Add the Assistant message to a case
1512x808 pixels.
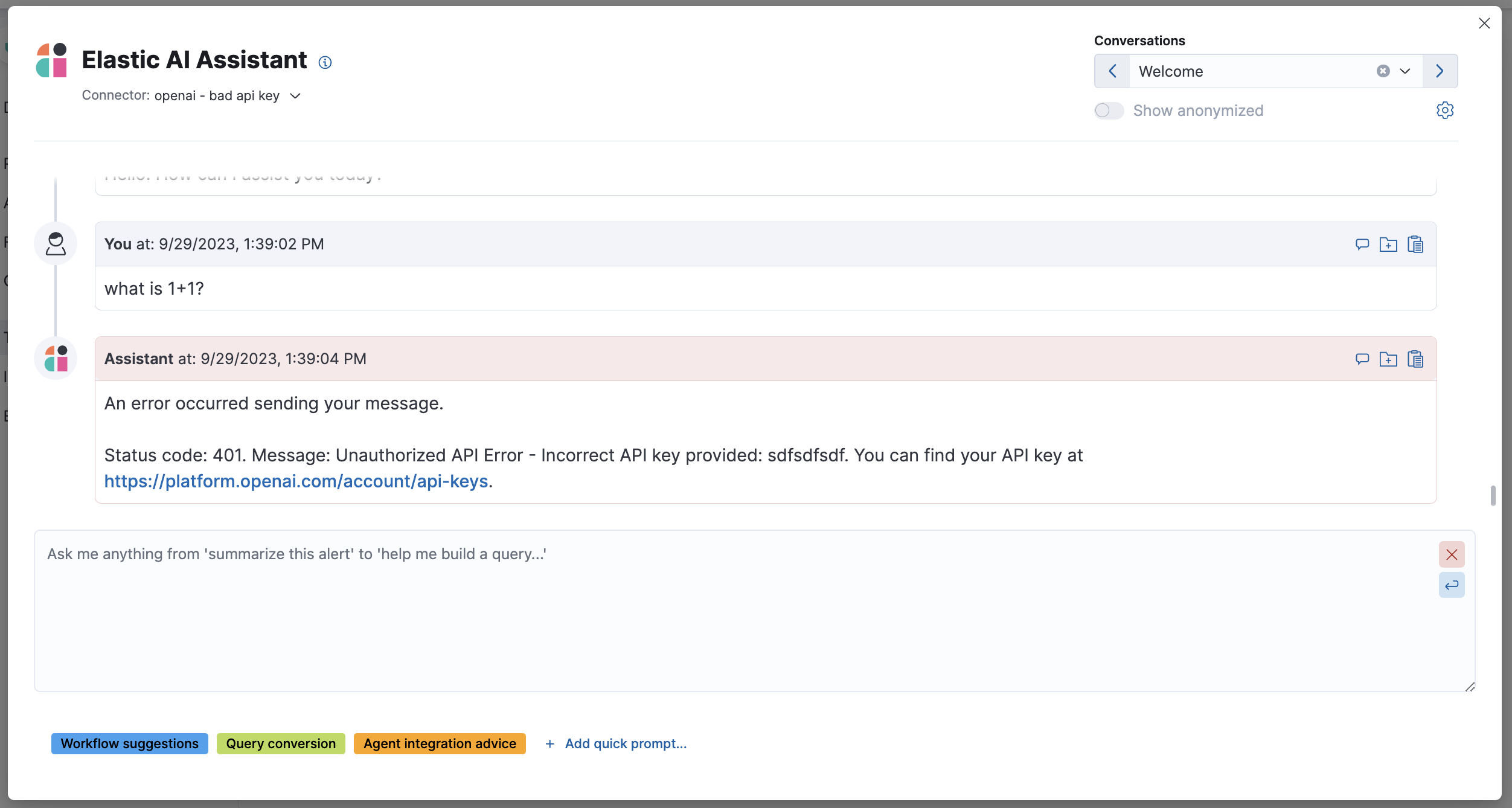[x=1389, y=358]
